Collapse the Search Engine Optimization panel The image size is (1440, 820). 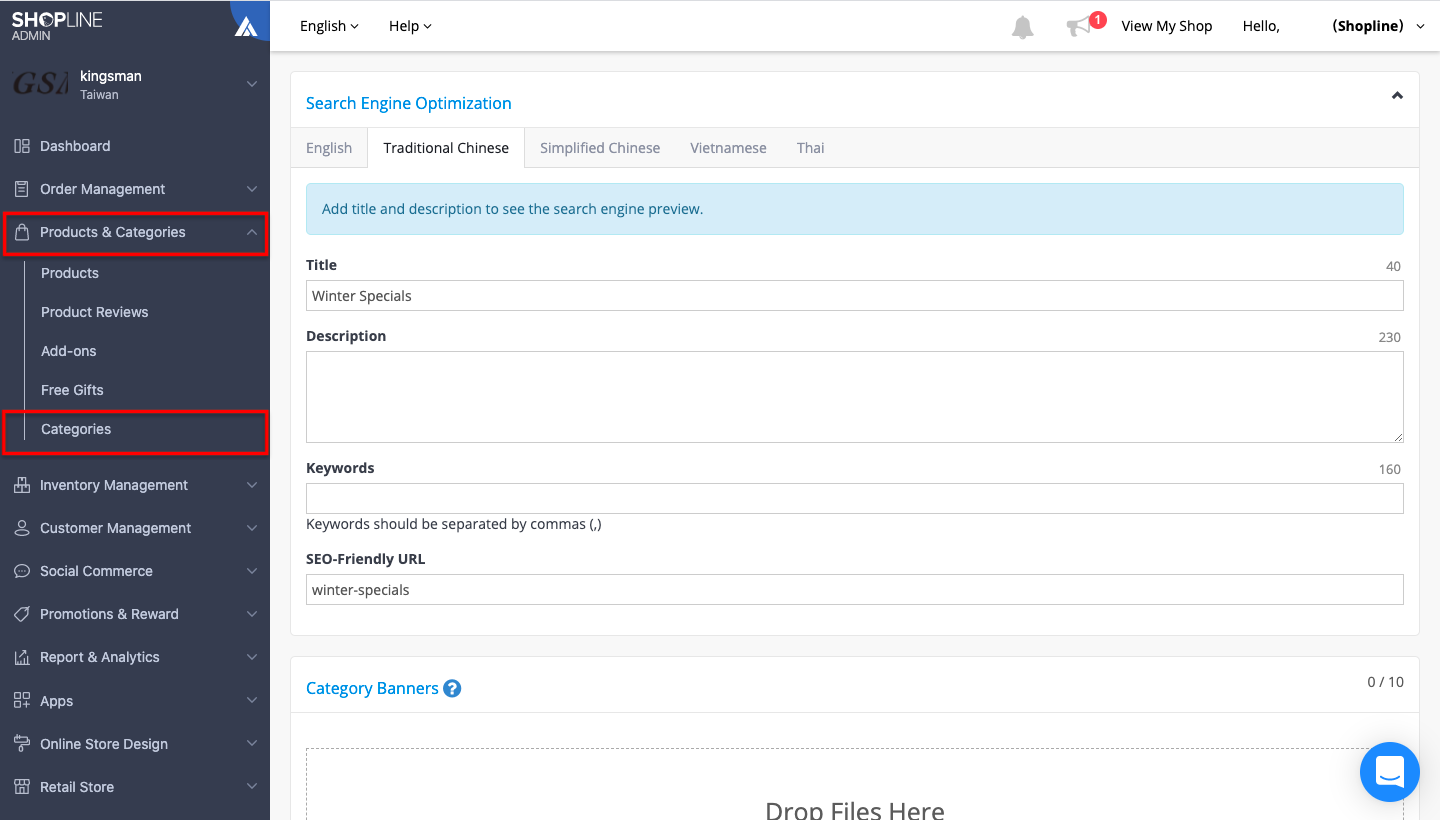coord(1397,96)
